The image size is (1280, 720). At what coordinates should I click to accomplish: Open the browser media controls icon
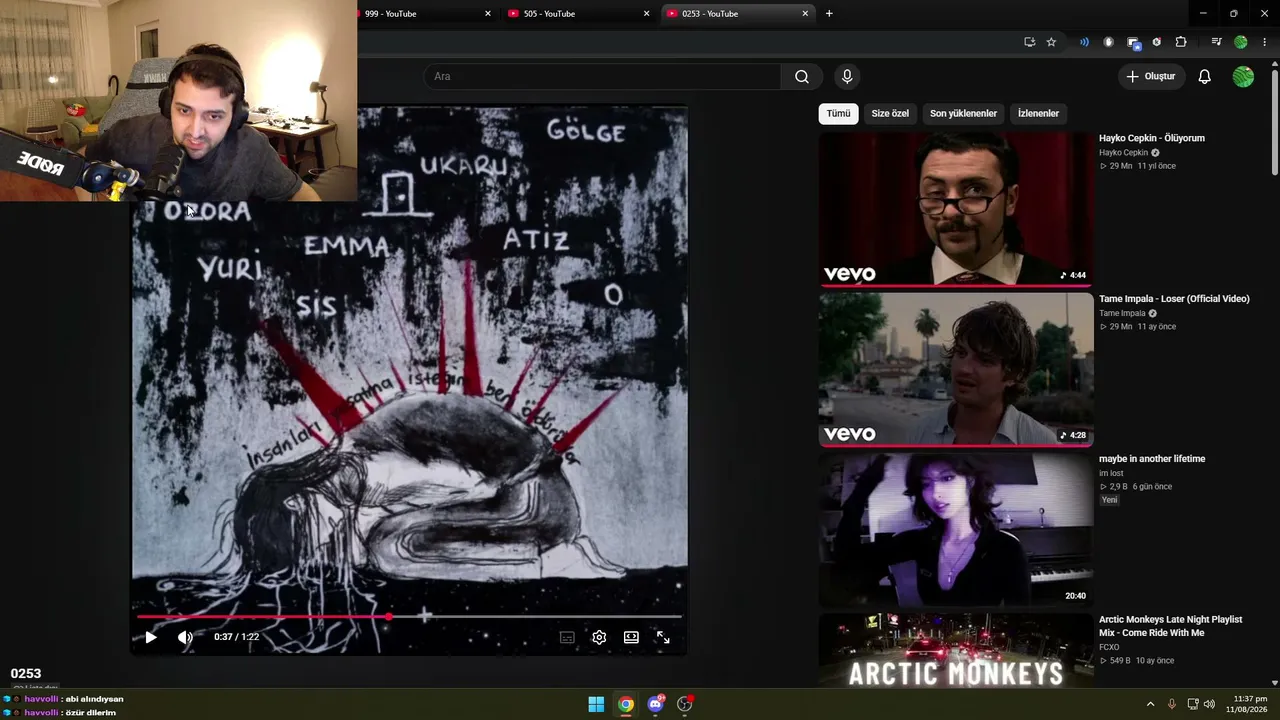pyautogui.click(x=1216, y=42)
